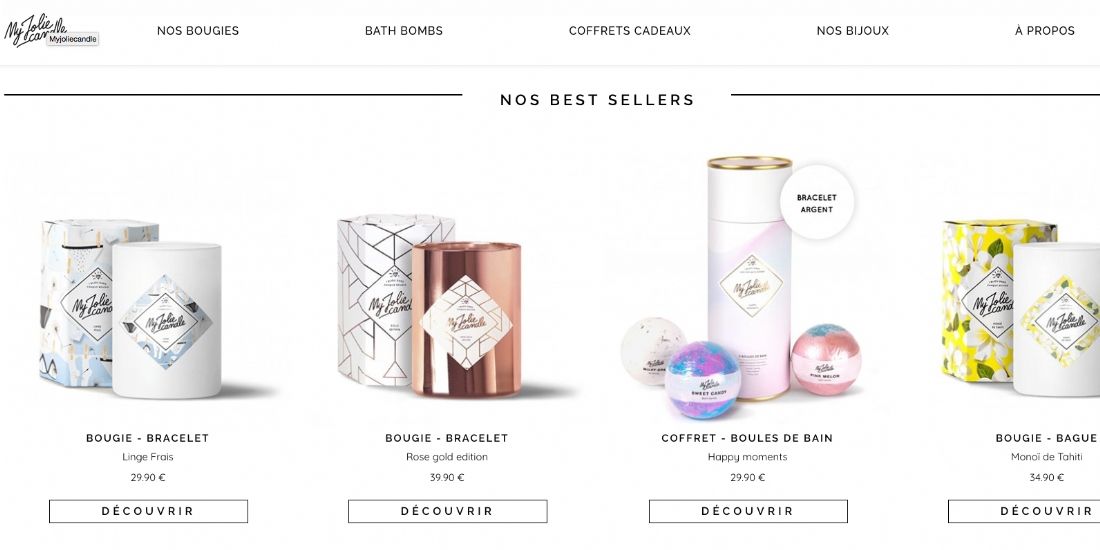The width and height of the screenshot is (1100, 550).
Task: Select the Monoï de Tahiti candle image
Action: (x=1021, y=309)
